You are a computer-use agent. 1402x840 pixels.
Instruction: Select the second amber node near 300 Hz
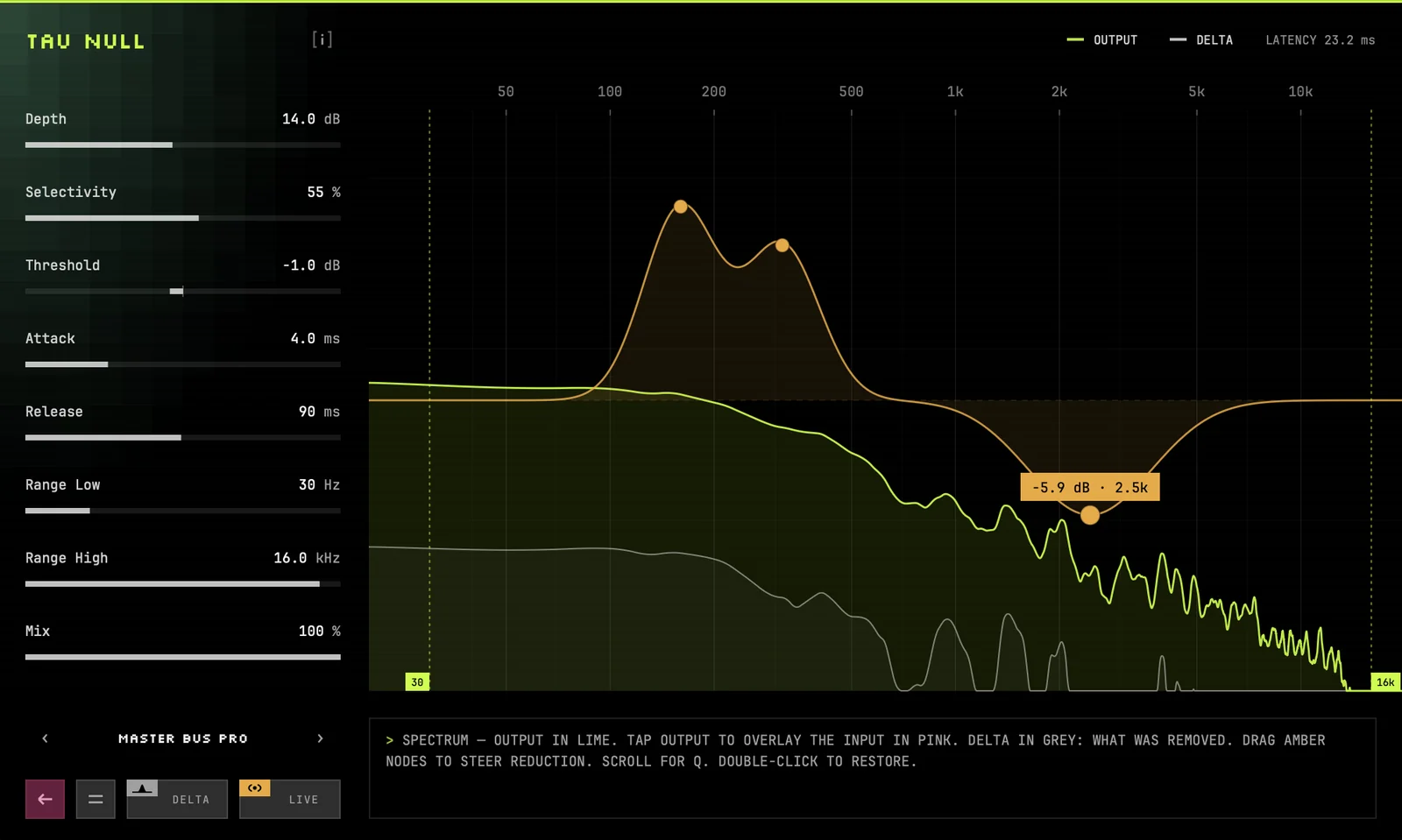click(x=782, y=245)
